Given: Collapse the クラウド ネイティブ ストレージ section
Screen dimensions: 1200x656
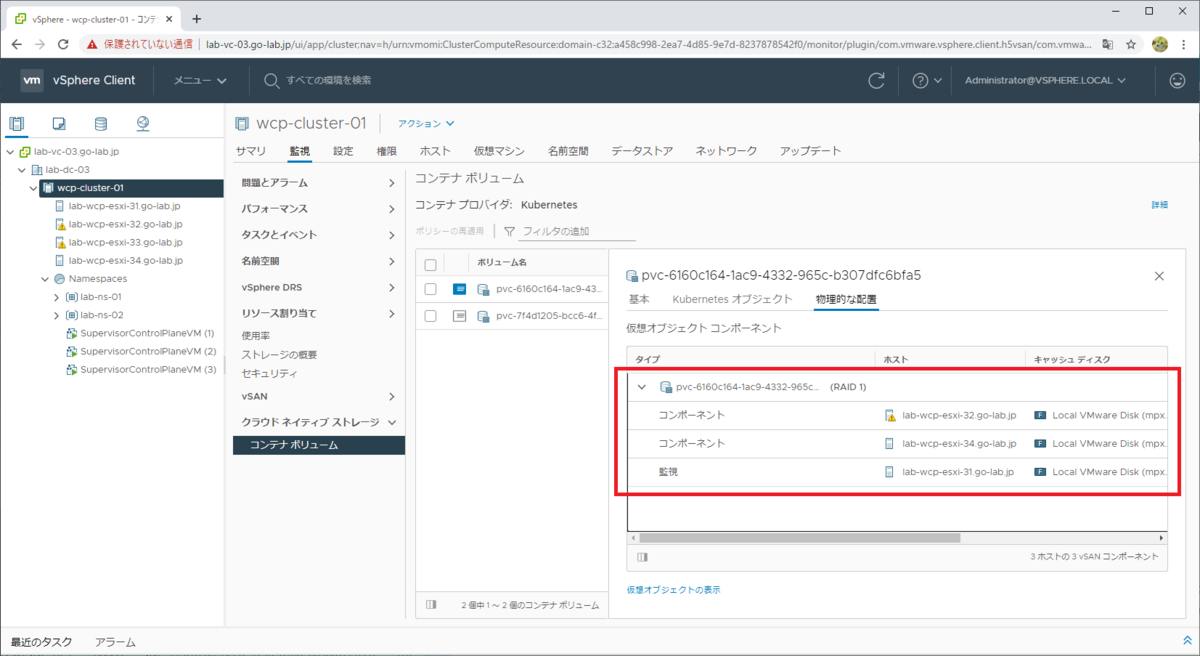Looking at the screenshot, I should click(x=319, y=423).
